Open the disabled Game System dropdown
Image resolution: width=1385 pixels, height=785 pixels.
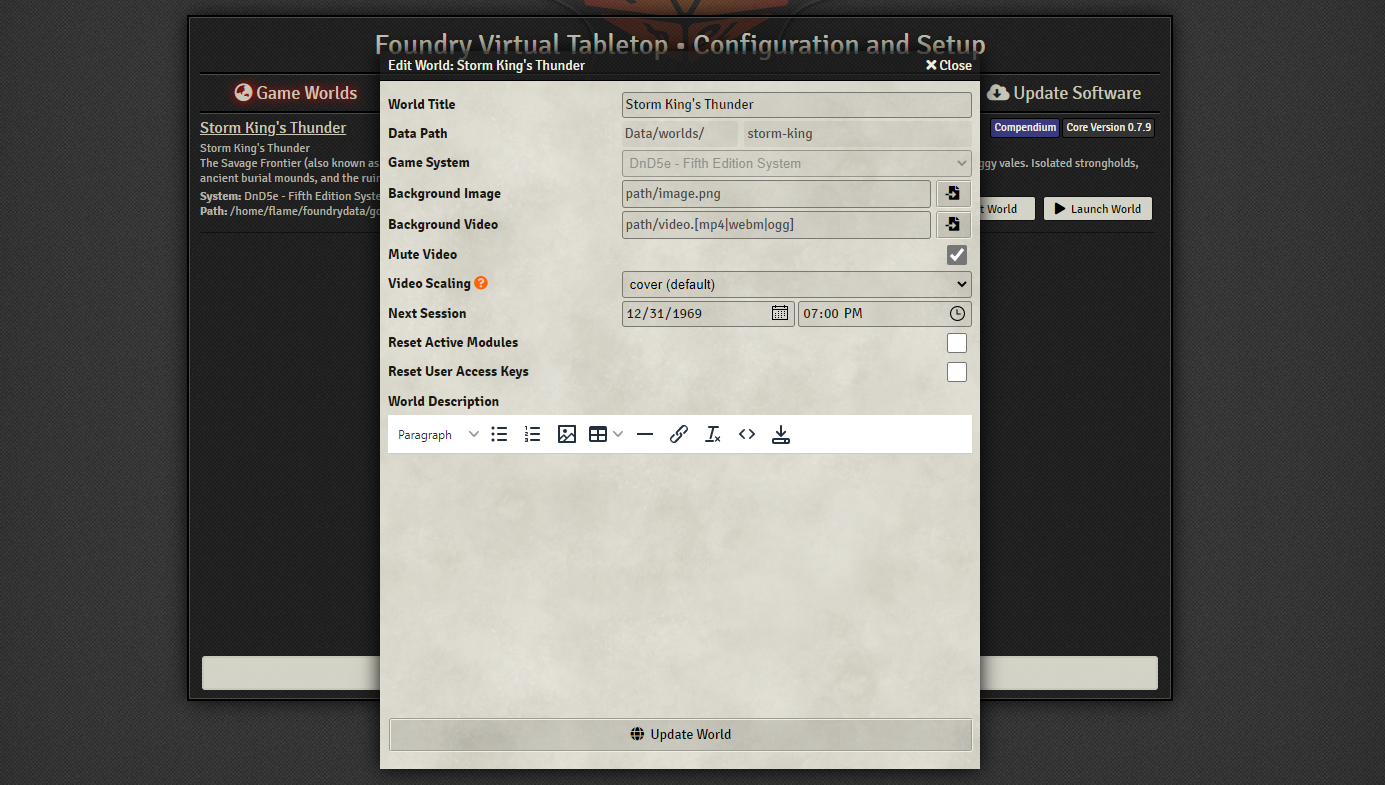pyautogui.click(x=796, y=163)
